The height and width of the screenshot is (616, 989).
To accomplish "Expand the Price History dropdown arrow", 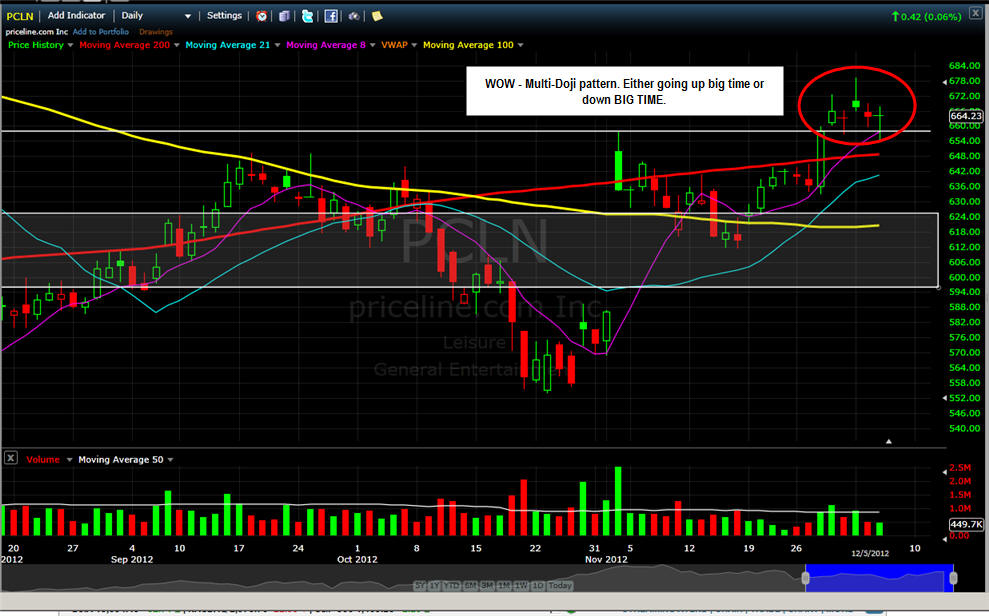I will [x=70, y=45].
